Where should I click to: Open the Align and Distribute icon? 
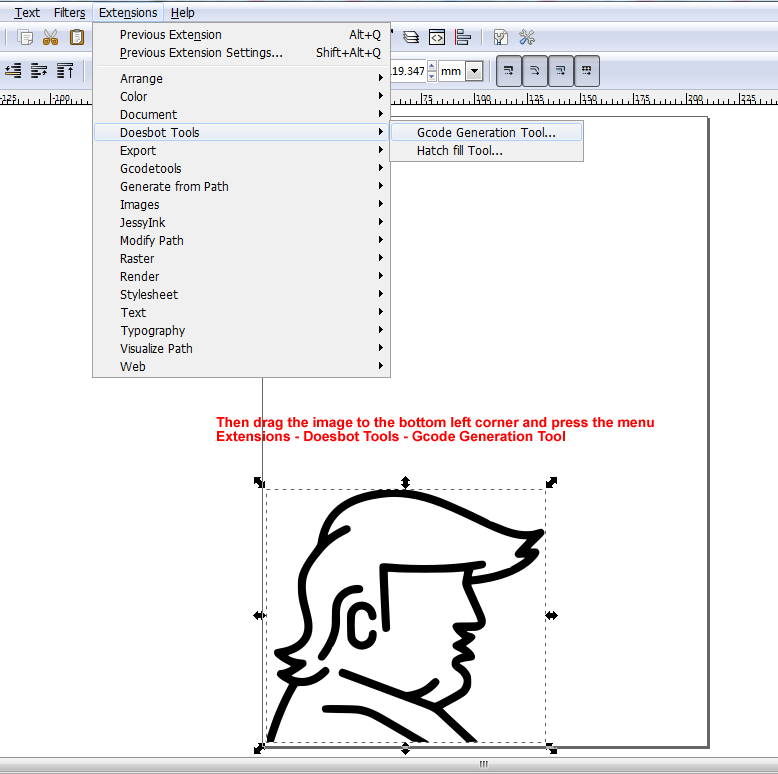[463, 38]
